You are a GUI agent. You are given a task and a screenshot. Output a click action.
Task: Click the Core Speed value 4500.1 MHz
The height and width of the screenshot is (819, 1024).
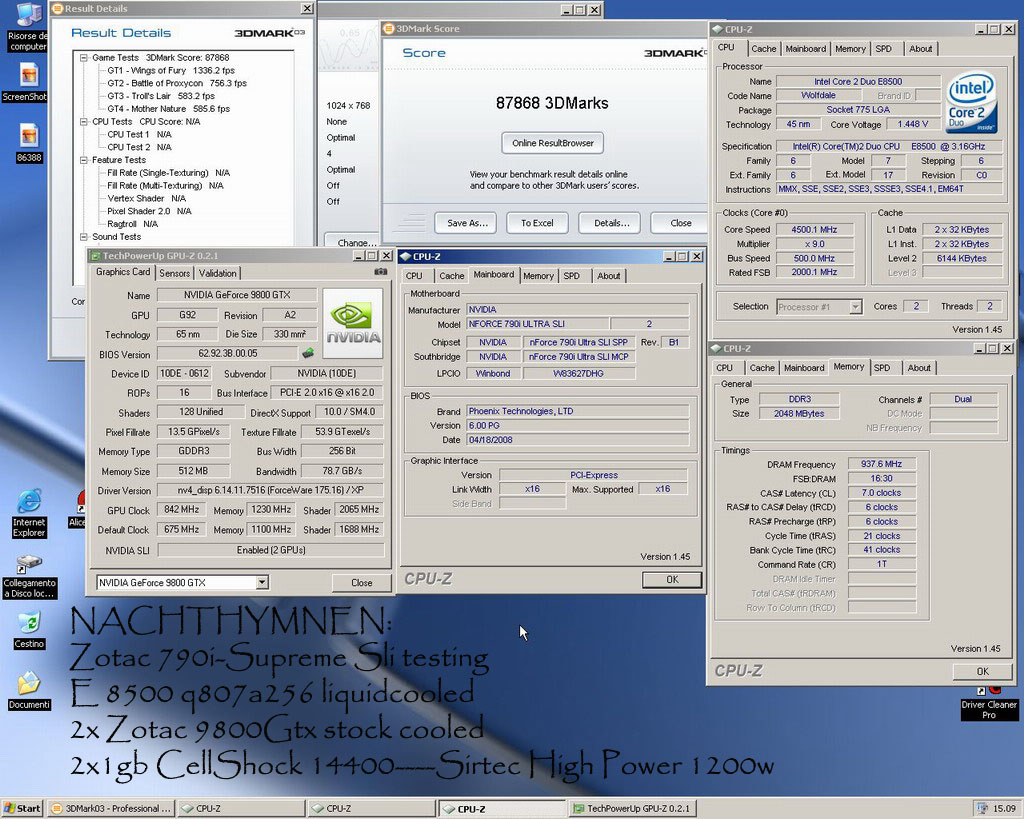pyautogui.click(x=814, y=230)
